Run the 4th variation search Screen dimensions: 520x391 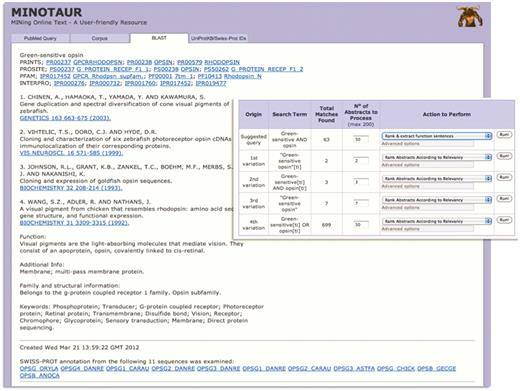coord(504,220)
